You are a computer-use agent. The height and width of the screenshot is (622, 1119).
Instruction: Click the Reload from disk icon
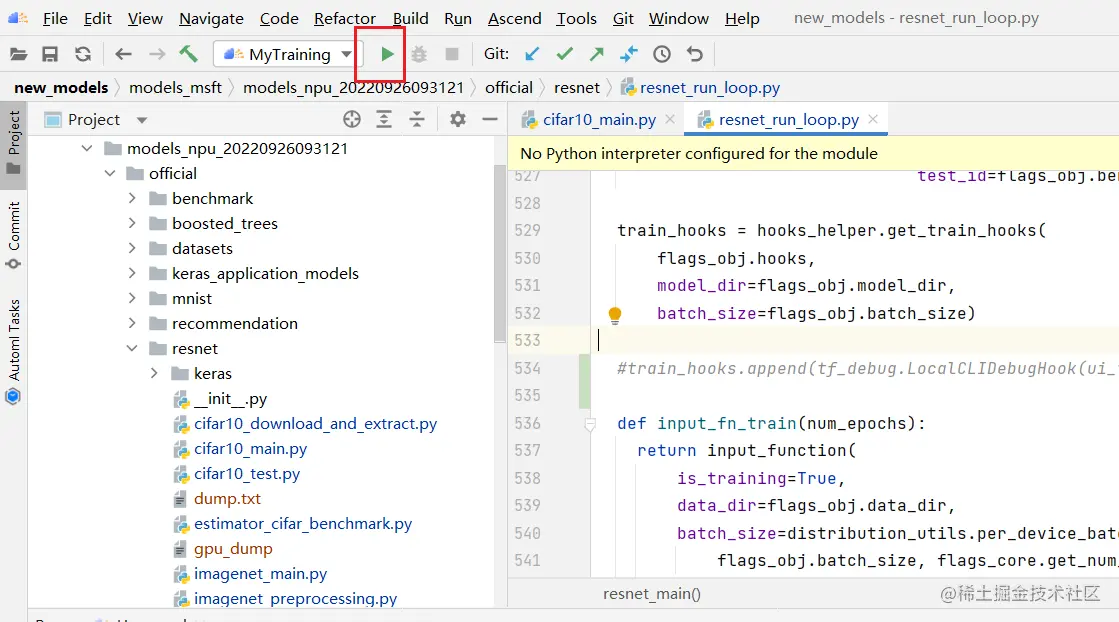click(x=83, y=54)
